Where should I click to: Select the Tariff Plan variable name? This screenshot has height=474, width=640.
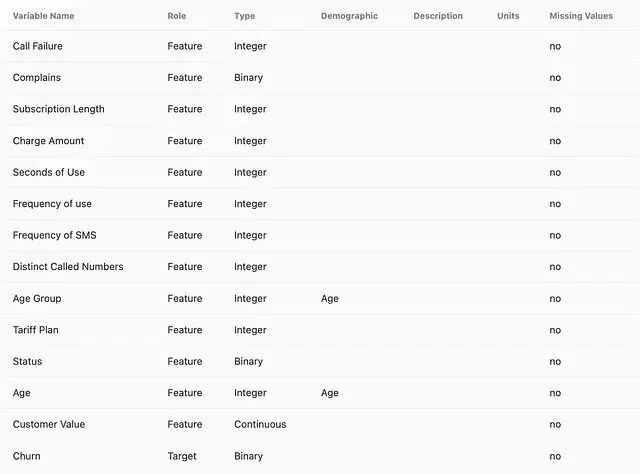coord(36,330)
